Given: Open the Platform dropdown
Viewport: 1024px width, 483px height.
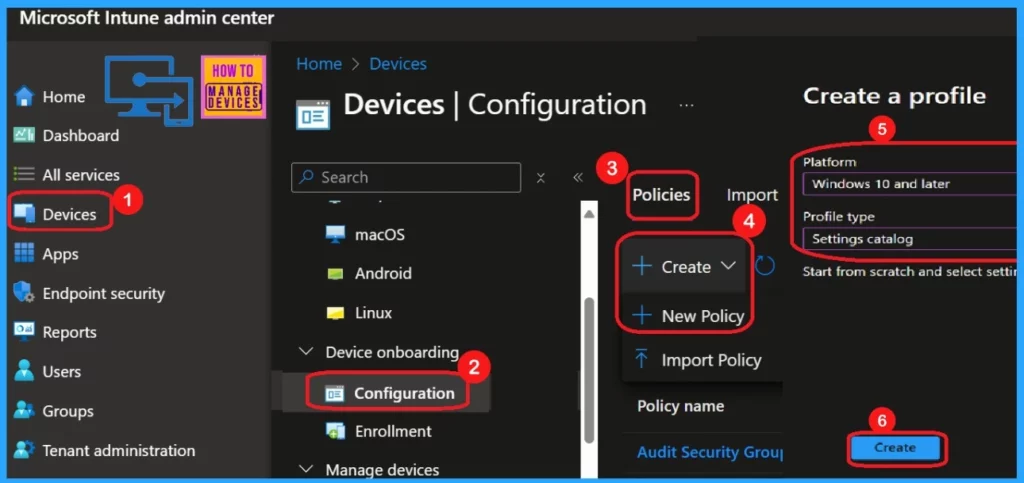Looking at the screenshot, I should coord(908,184).
